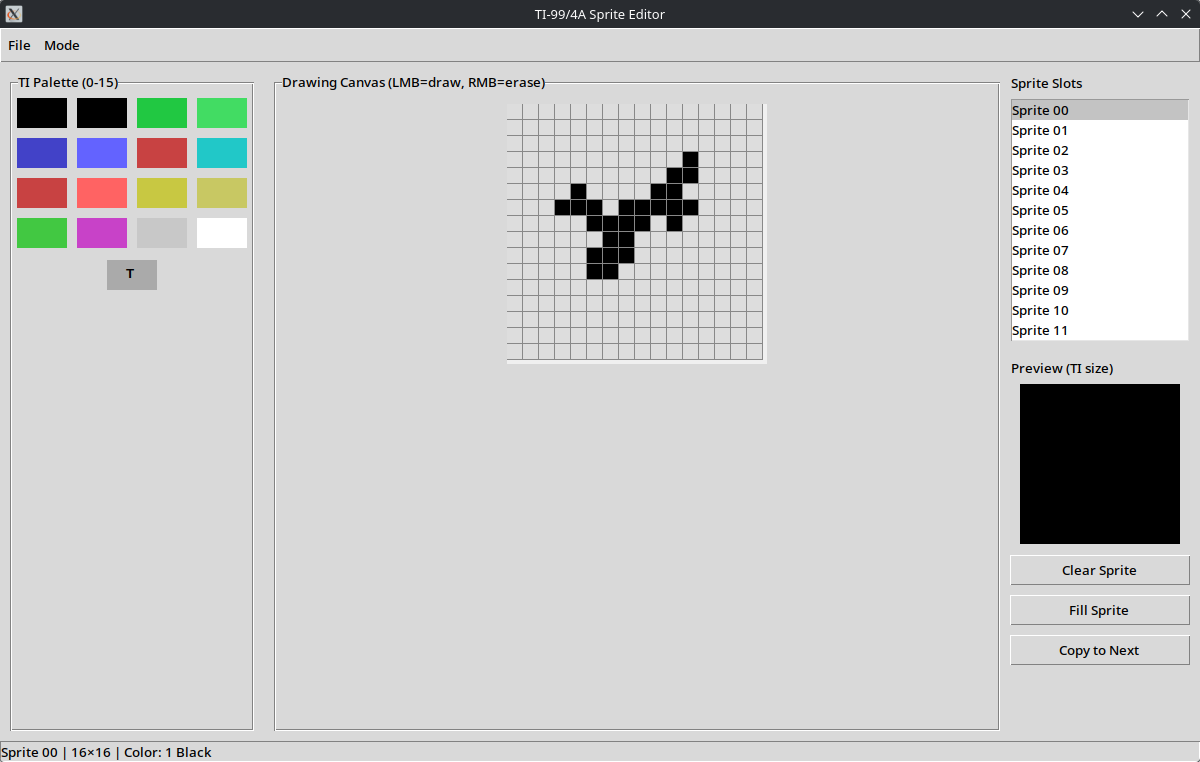Click the sprite drawing canvas grid

coord(635,232)
